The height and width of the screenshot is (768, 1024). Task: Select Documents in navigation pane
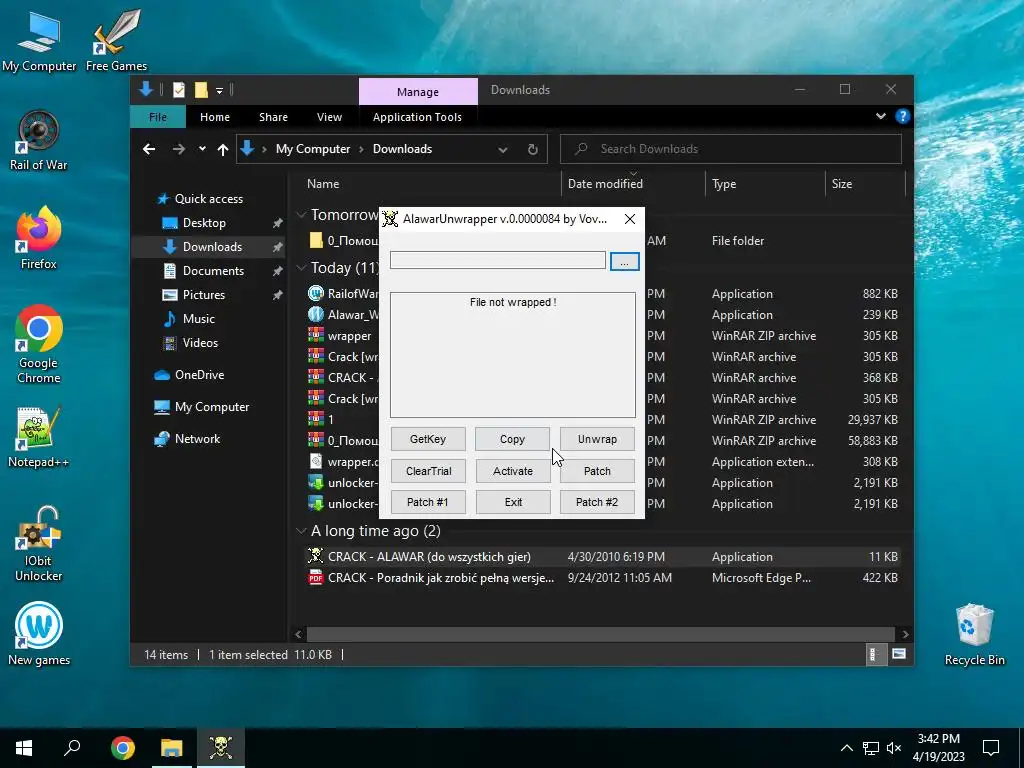click(213, 271)
